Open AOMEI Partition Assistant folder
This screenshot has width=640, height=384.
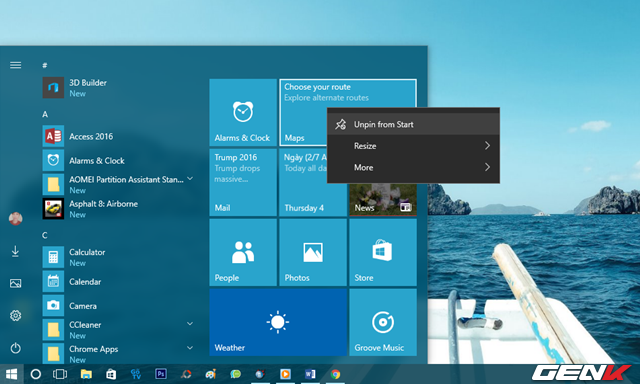tap(118, 184)
